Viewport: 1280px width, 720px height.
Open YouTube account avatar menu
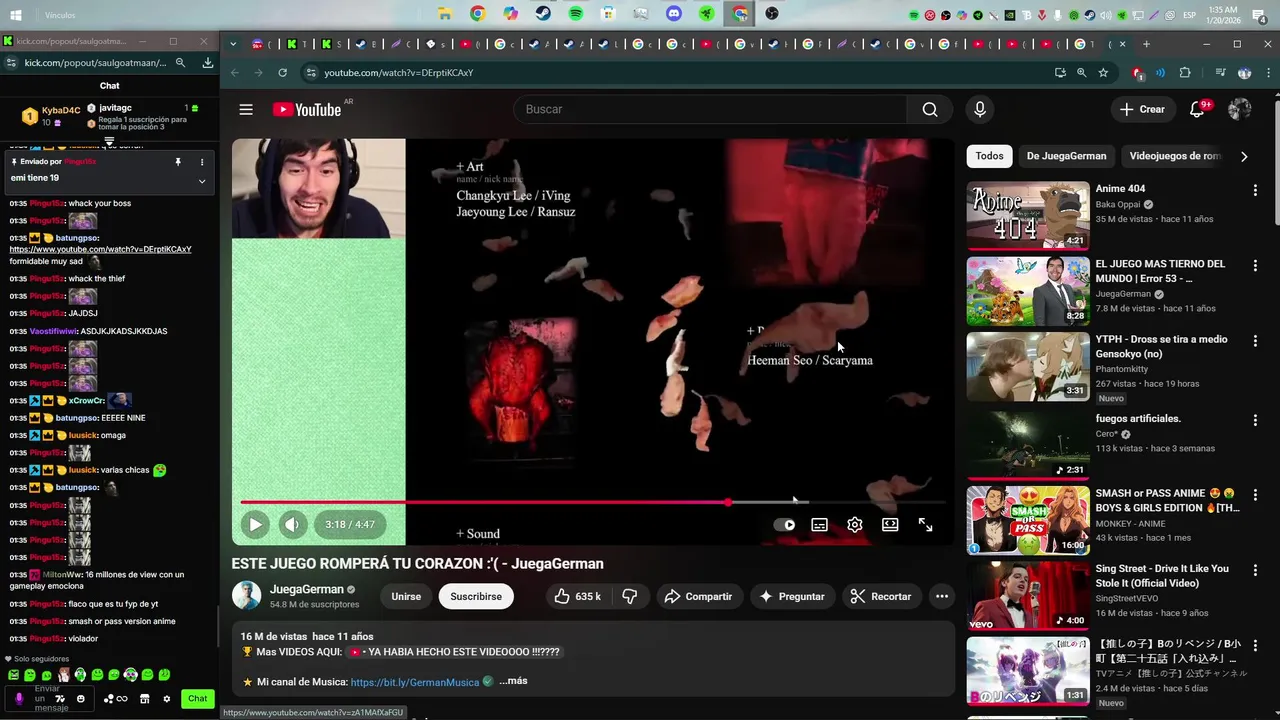(1240, 109)
